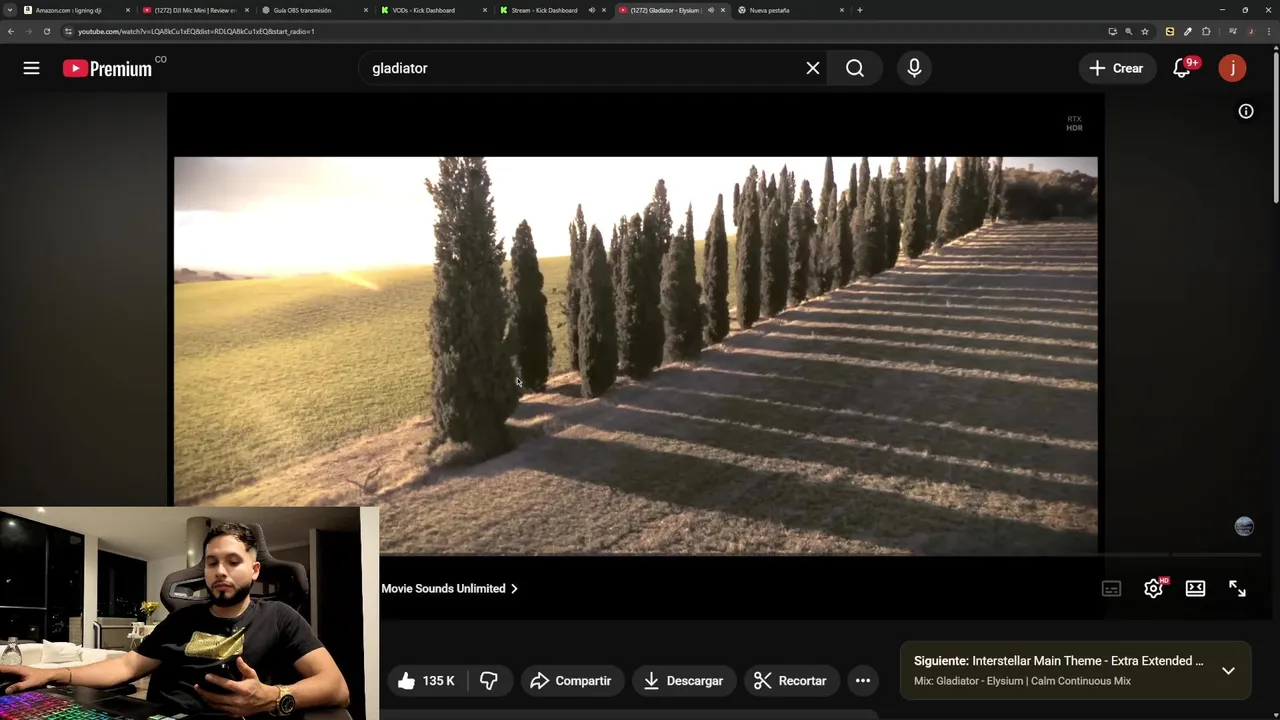
Task: Mute the Stream - Kick Dashboard tab
Action: [x=591, y=10]
